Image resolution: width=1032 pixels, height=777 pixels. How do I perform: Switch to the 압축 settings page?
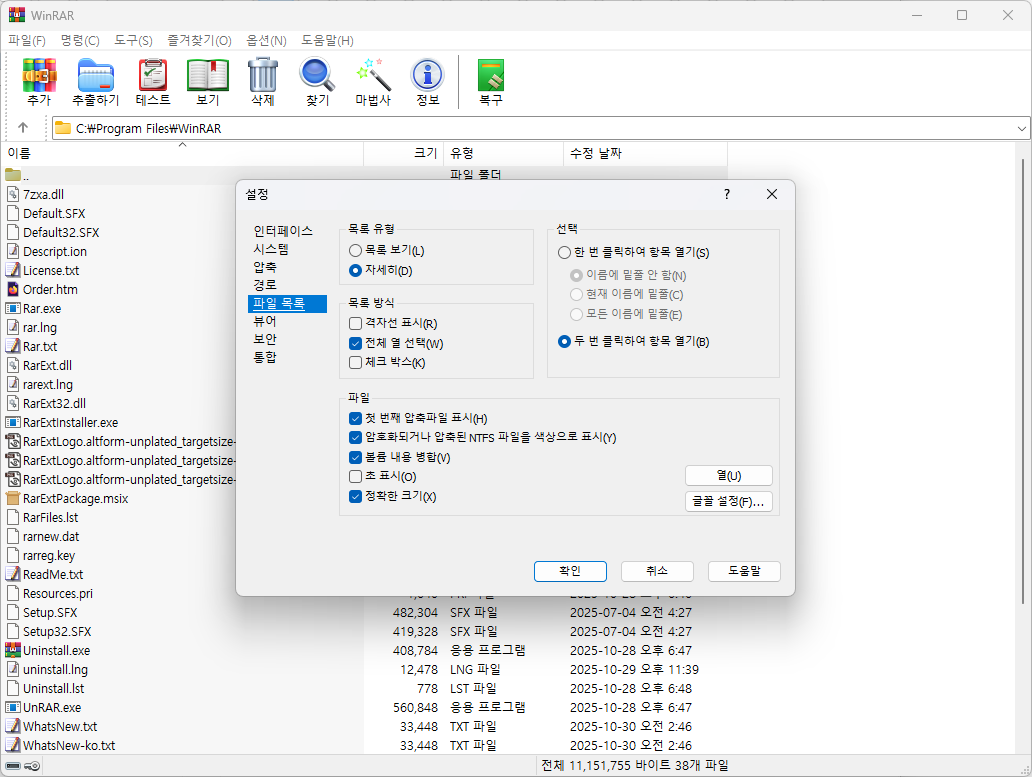(x=265, y=267)
